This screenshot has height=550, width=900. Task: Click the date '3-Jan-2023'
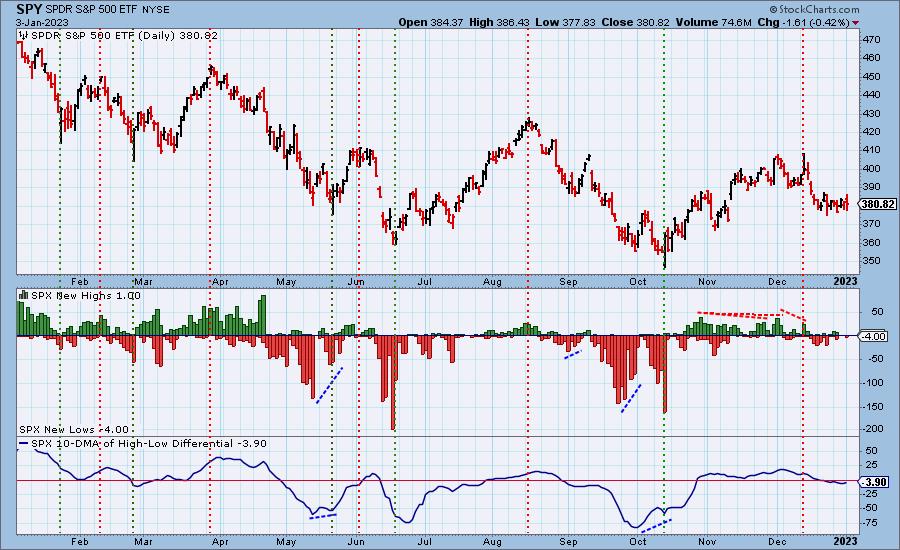42,22
